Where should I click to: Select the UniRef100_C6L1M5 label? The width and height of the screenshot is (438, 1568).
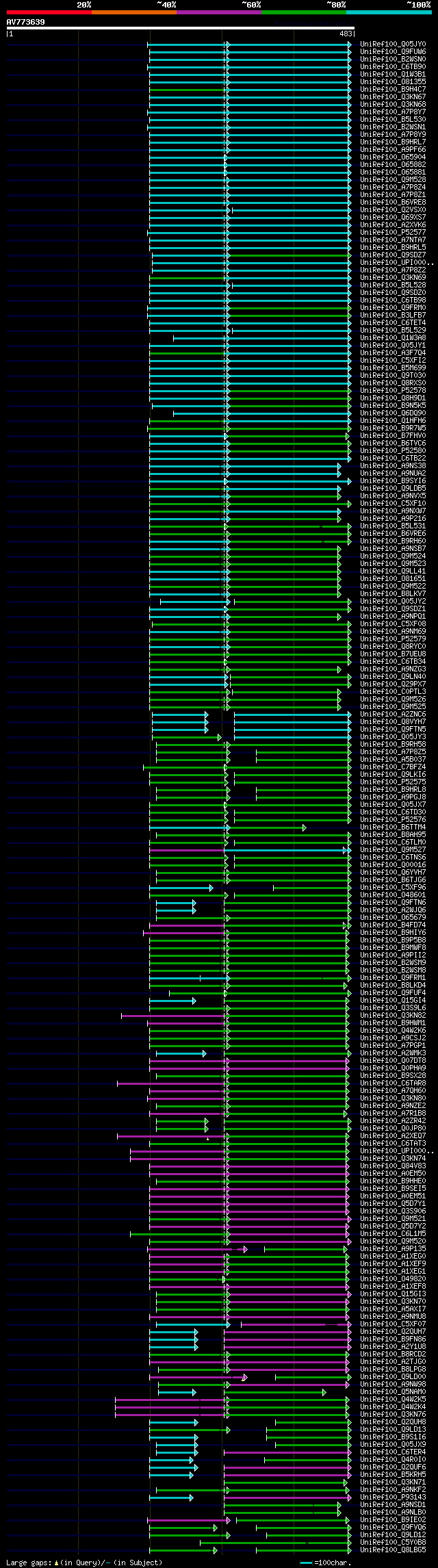(x=393, y=1234)
